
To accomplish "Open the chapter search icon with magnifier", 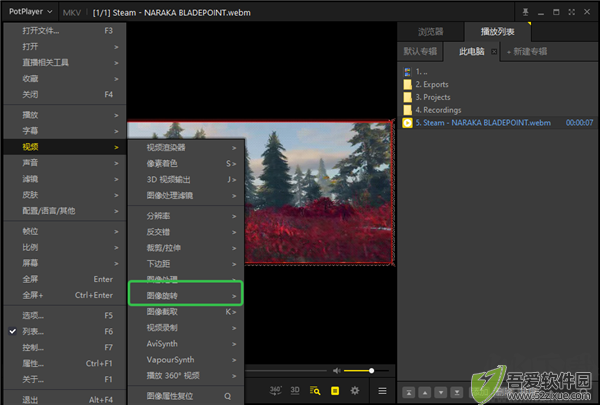I will click(315, 391).
